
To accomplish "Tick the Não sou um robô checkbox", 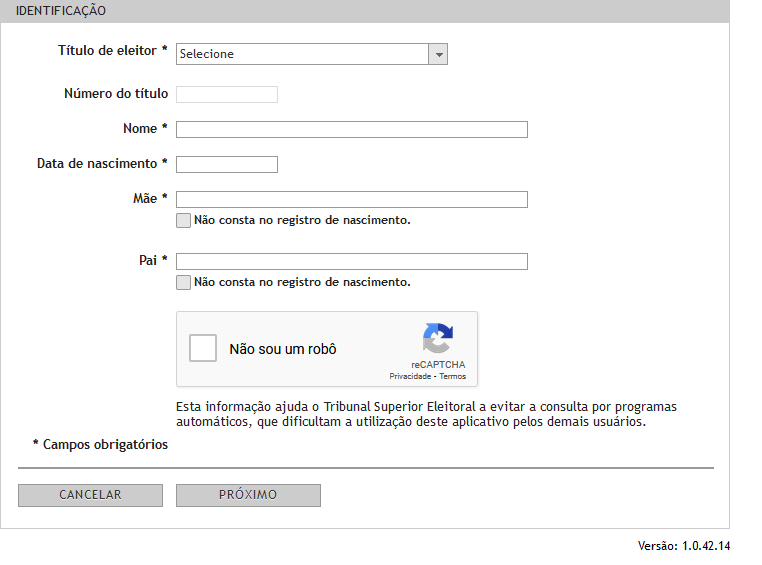I will pos(203,348).
